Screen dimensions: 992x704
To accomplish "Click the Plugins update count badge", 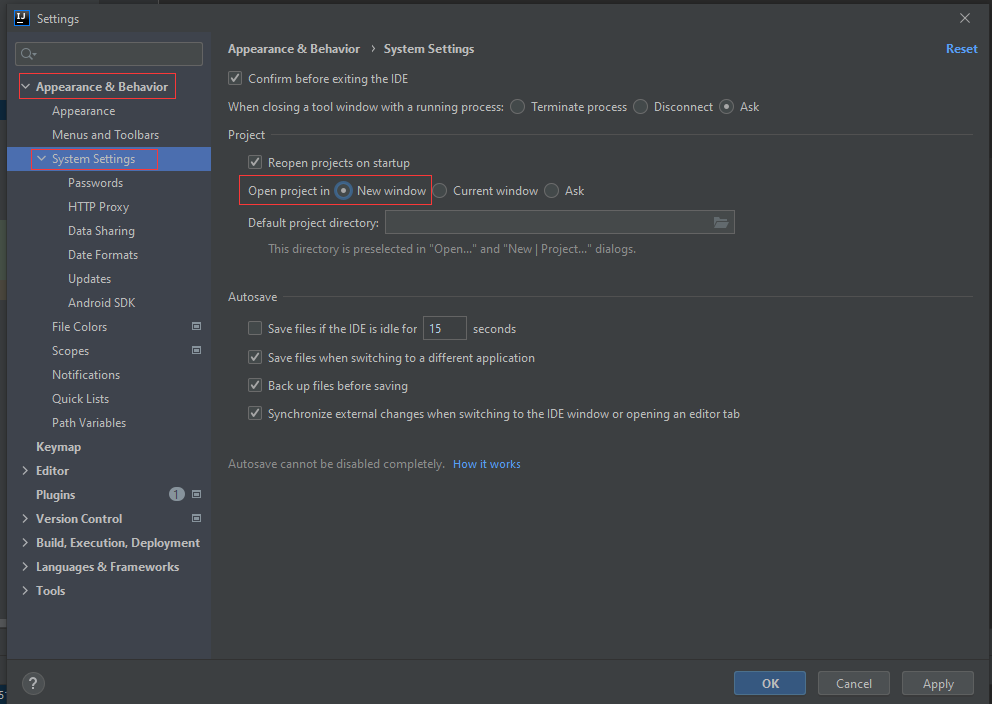I will pyautogui.click(x=177, y=494).
